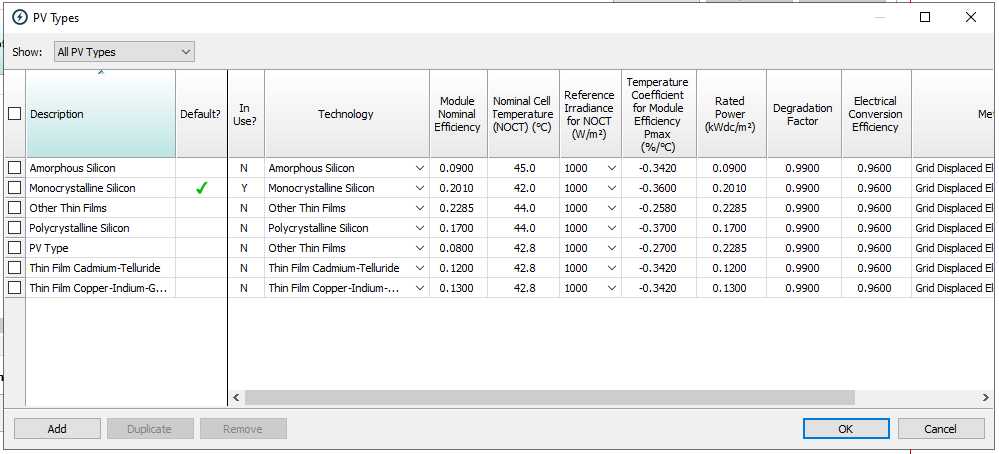Image resolution: width=999 pixels, height=454 pixels.
Task: Expand Technology dropdown for Monocrystalline Silicon row
Action: 419,188
